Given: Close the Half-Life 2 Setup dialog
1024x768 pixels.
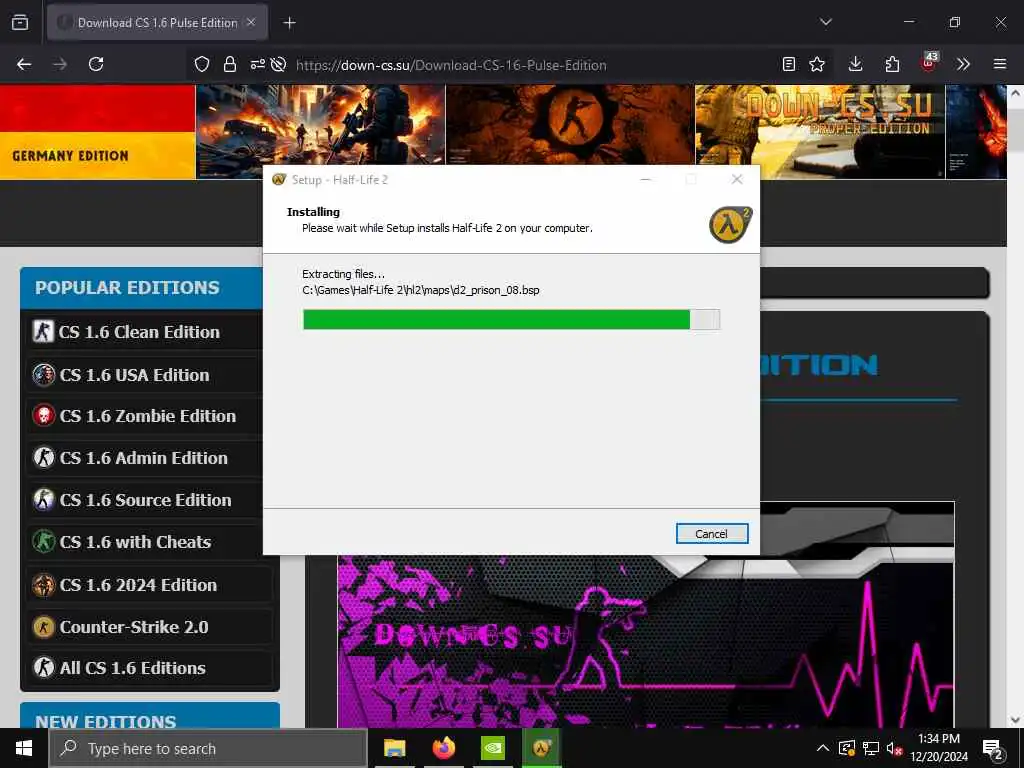Looking at the screenshot, I should pyautogui.click(x=737, y=180).
